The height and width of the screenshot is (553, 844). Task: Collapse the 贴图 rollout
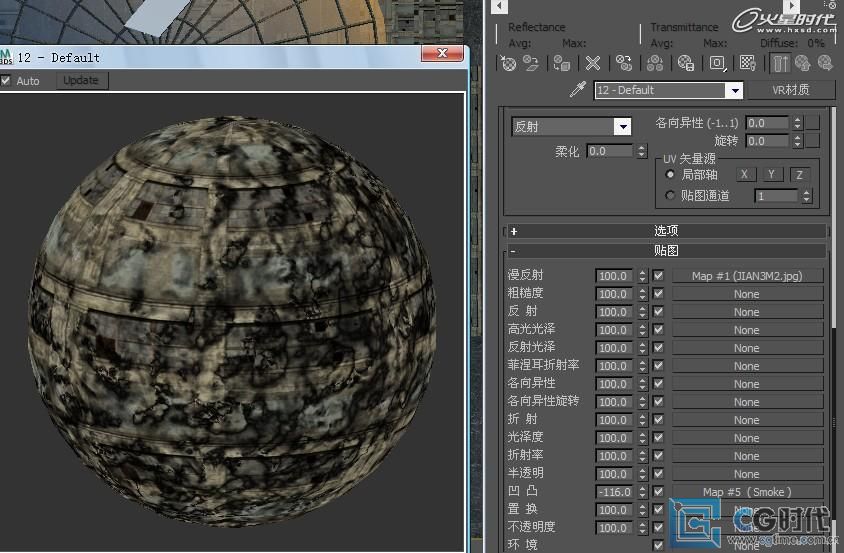pyautogui.click(x=665, y=250)
